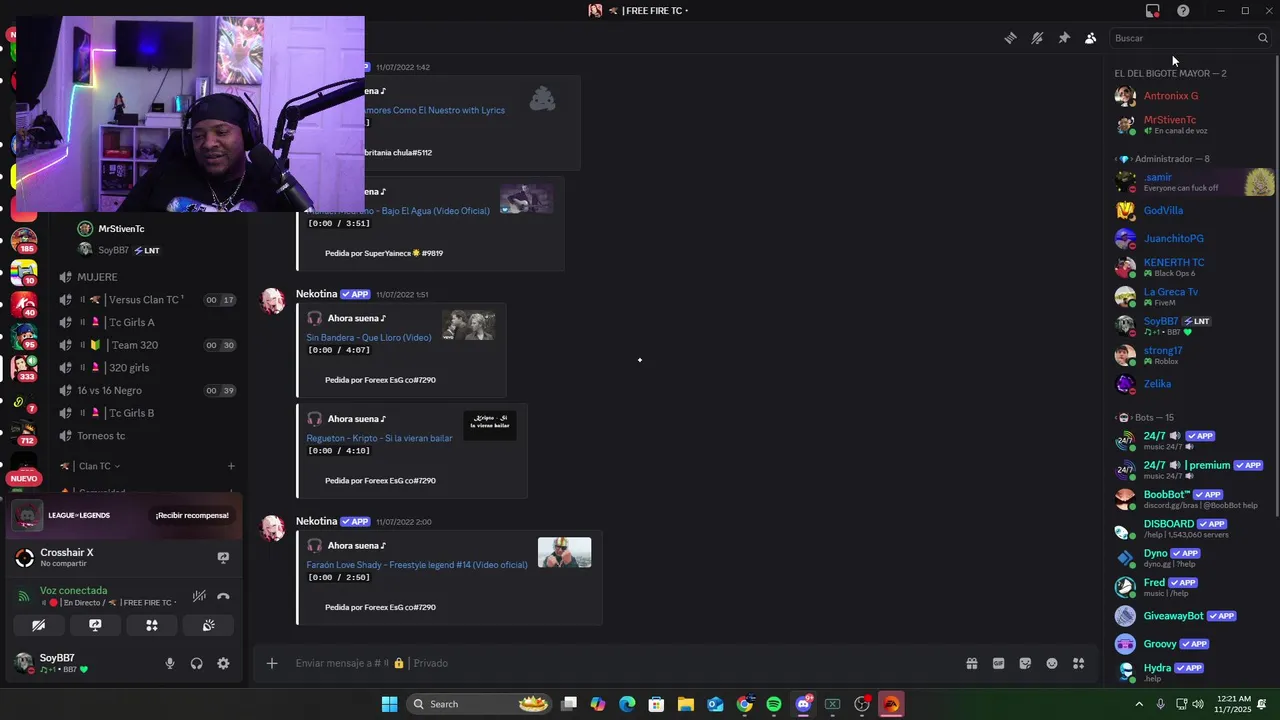Open the plus attachment button in message bar
The height and width of the screenshot is (720, 1280).
pyautogui.click(x=271, y=663)
